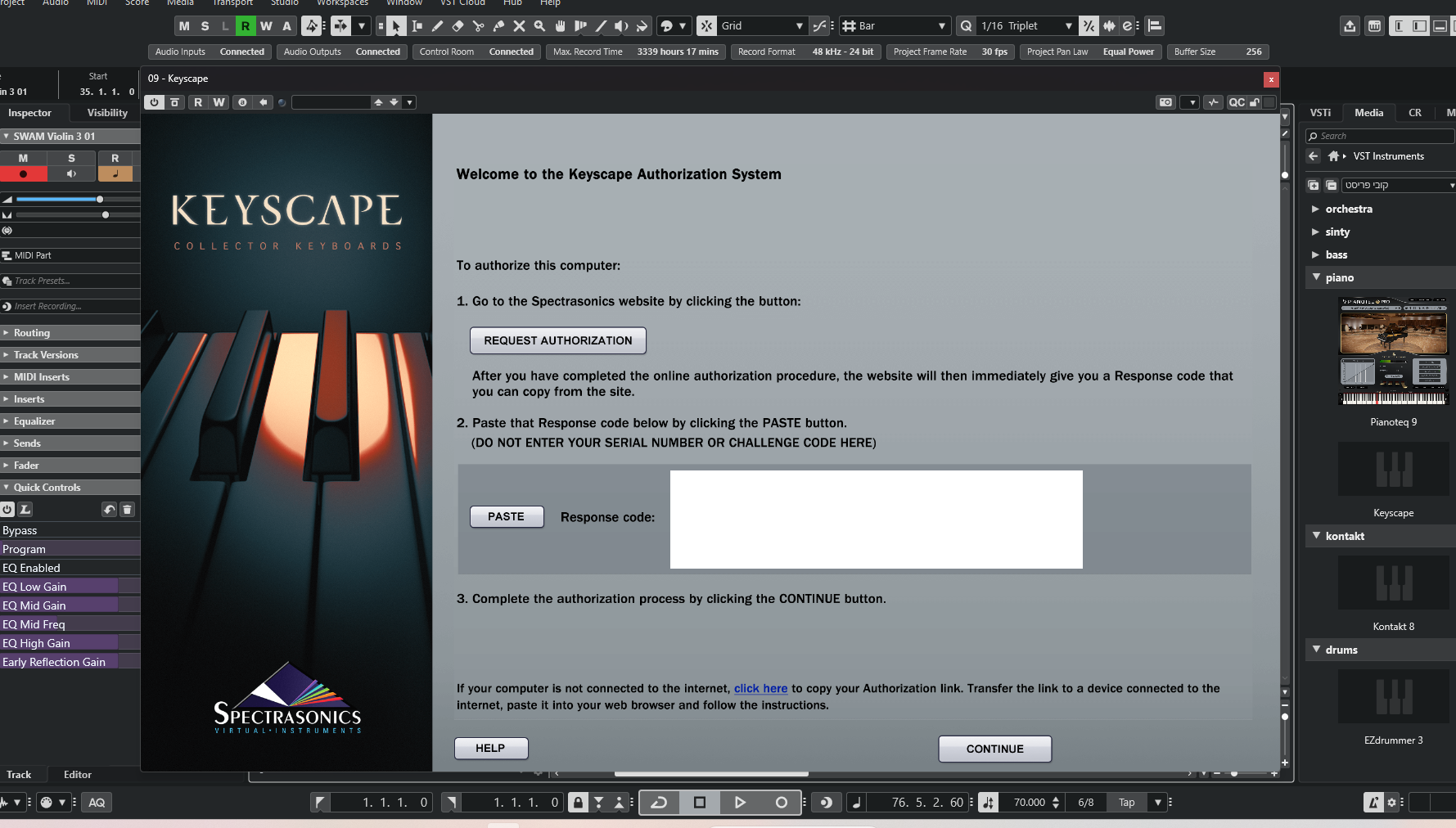Click the Response code text field
Image resolution: width=1456 pixels, height=828 pixels.
(x=876, y=520)
